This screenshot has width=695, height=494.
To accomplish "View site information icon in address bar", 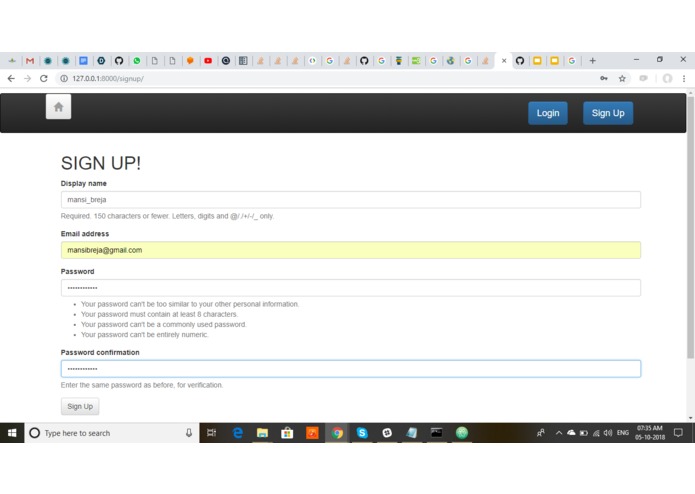I will pos(64,78).
